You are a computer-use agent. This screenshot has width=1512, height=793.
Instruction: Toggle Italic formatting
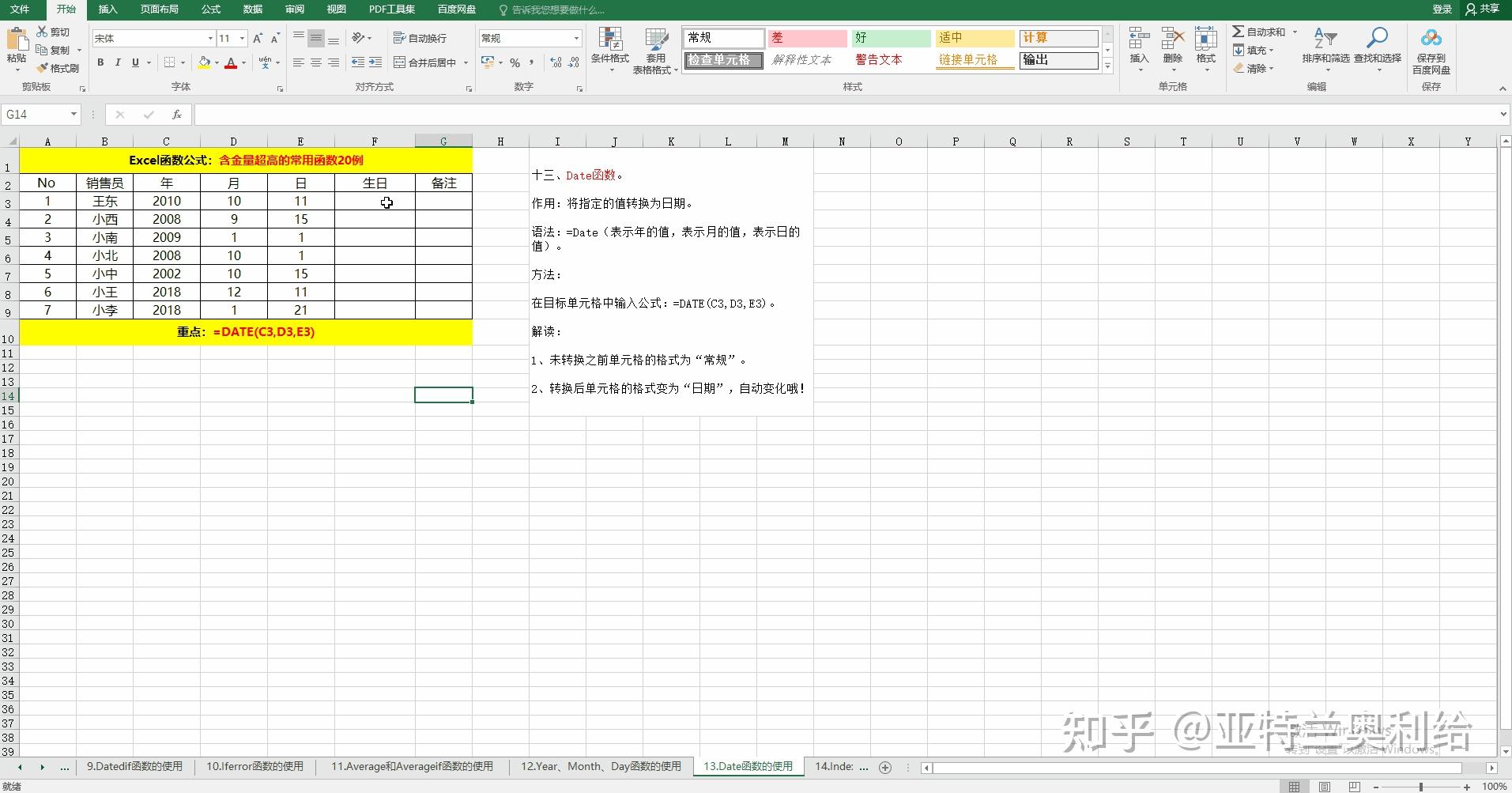point(118,62)
